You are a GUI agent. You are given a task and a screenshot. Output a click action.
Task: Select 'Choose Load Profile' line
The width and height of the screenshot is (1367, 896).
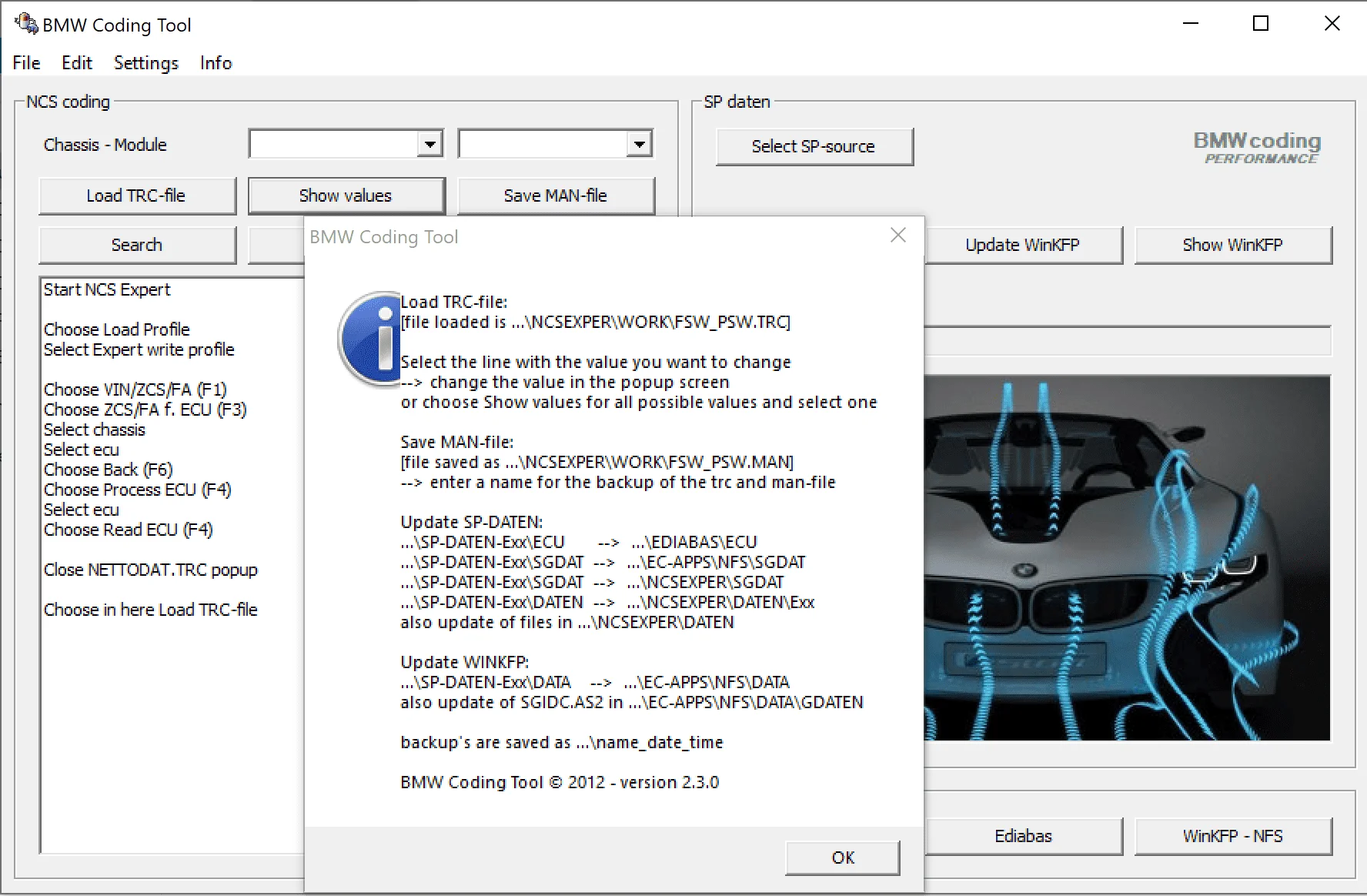[117, 329]
